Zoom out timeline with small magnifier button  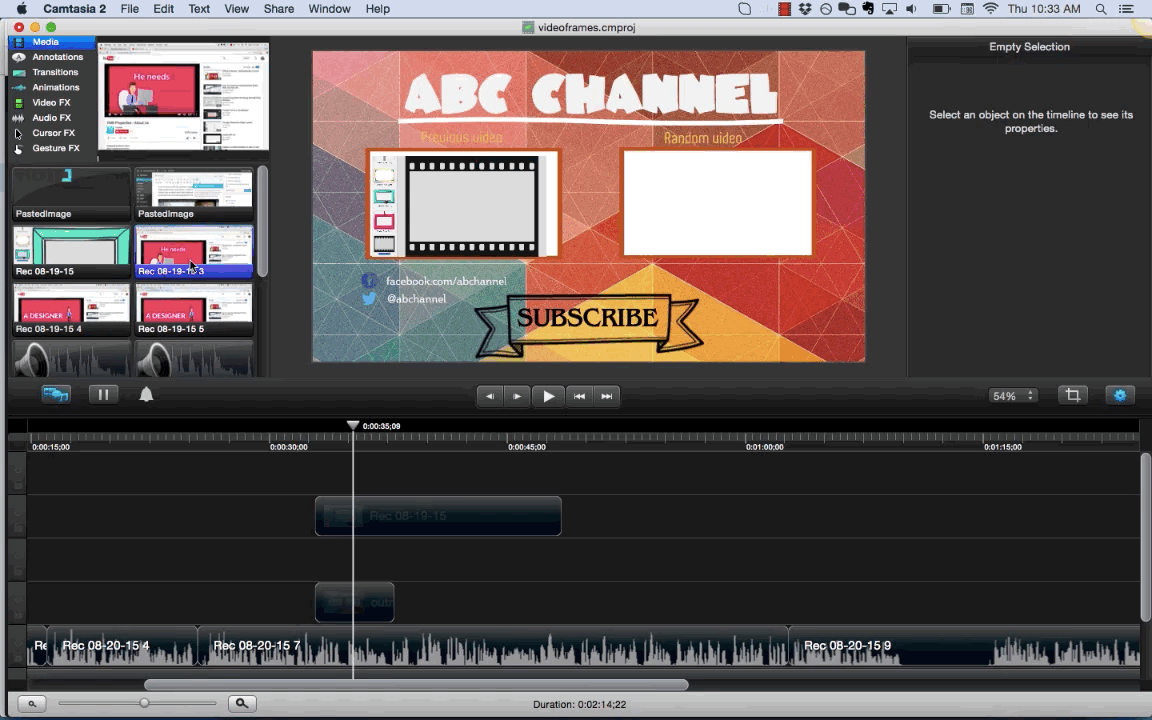[x=32, y=704]
